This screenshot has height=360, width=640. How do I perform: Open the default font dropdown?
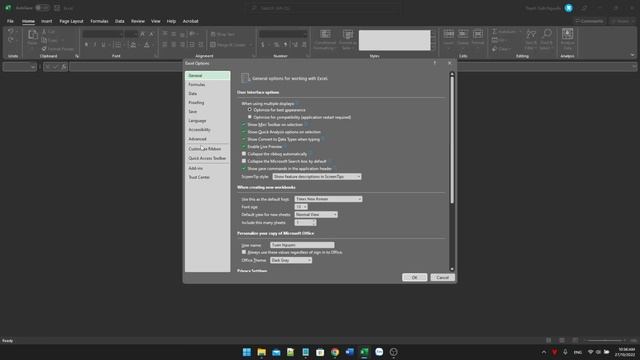tap(328, 199)
